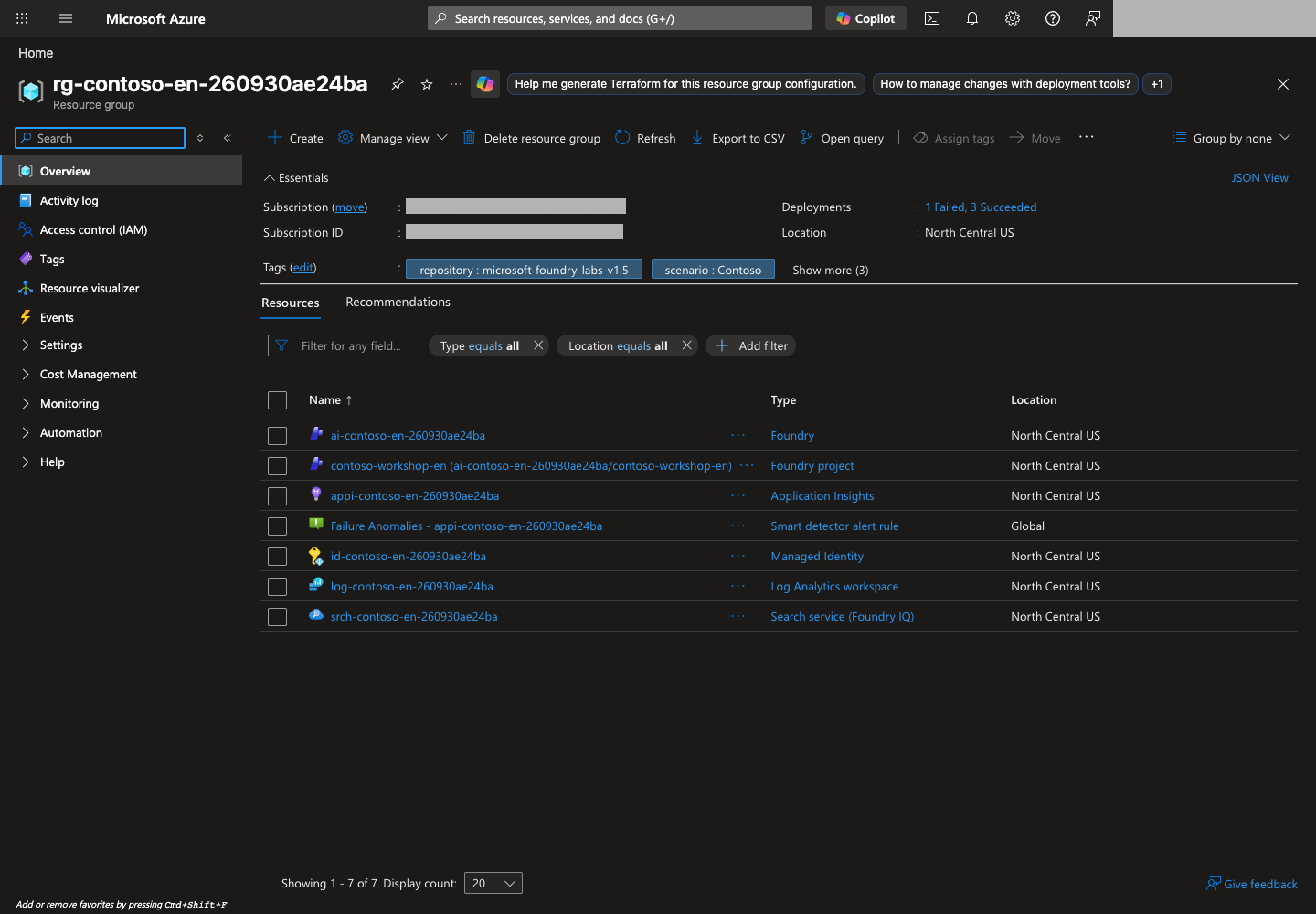Expand Cost Management in the left menu
Image resolution: width=1316 pixels, height=914 pixels.
(88, 375)
